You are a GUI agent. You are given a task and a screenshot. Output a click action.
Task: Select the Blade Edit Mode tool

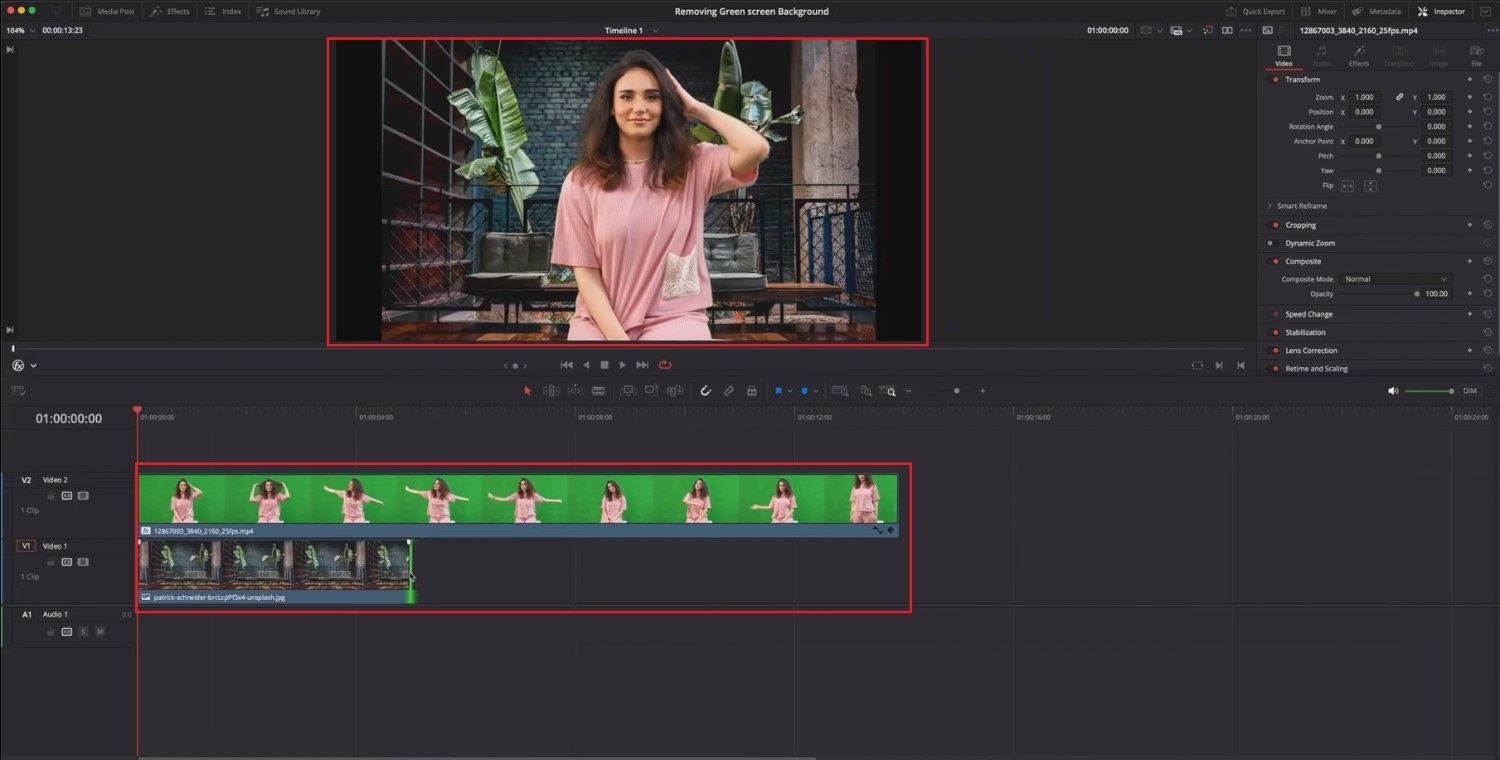click(x=598, y=391)
